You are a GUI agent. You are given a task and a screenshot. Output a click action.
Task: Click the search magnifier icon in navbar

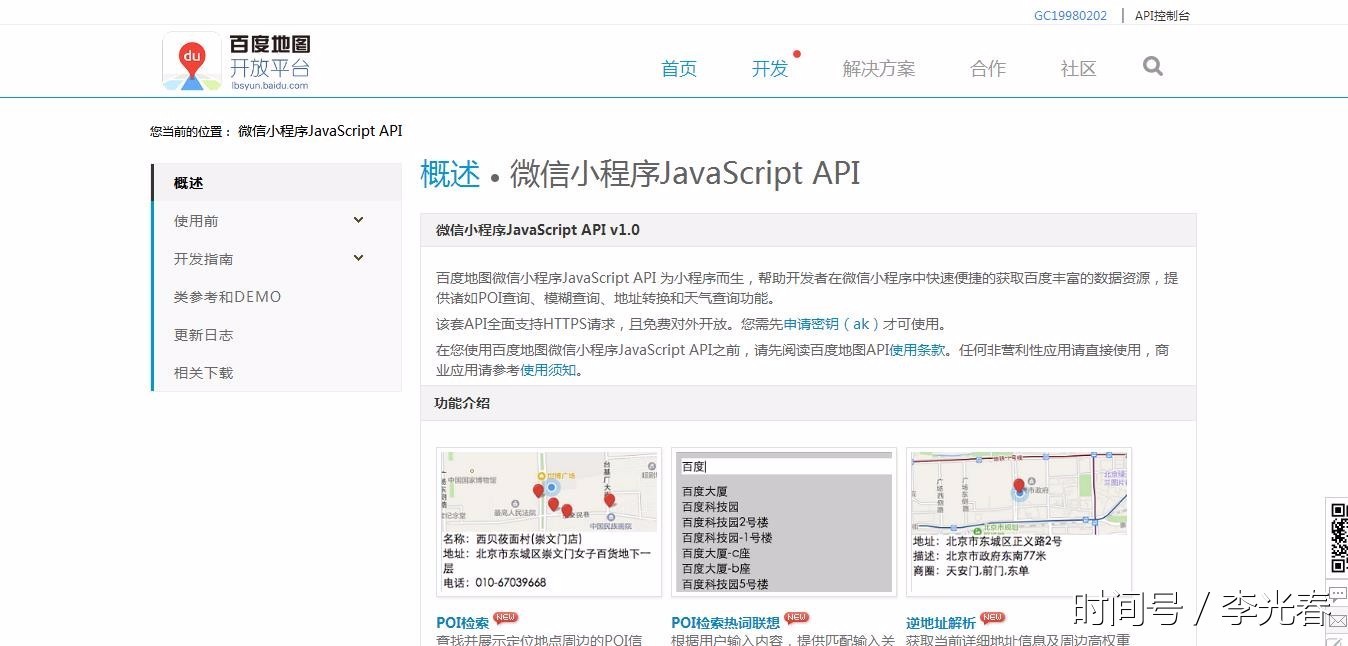pyautogui.click(x=1152, y=66)
